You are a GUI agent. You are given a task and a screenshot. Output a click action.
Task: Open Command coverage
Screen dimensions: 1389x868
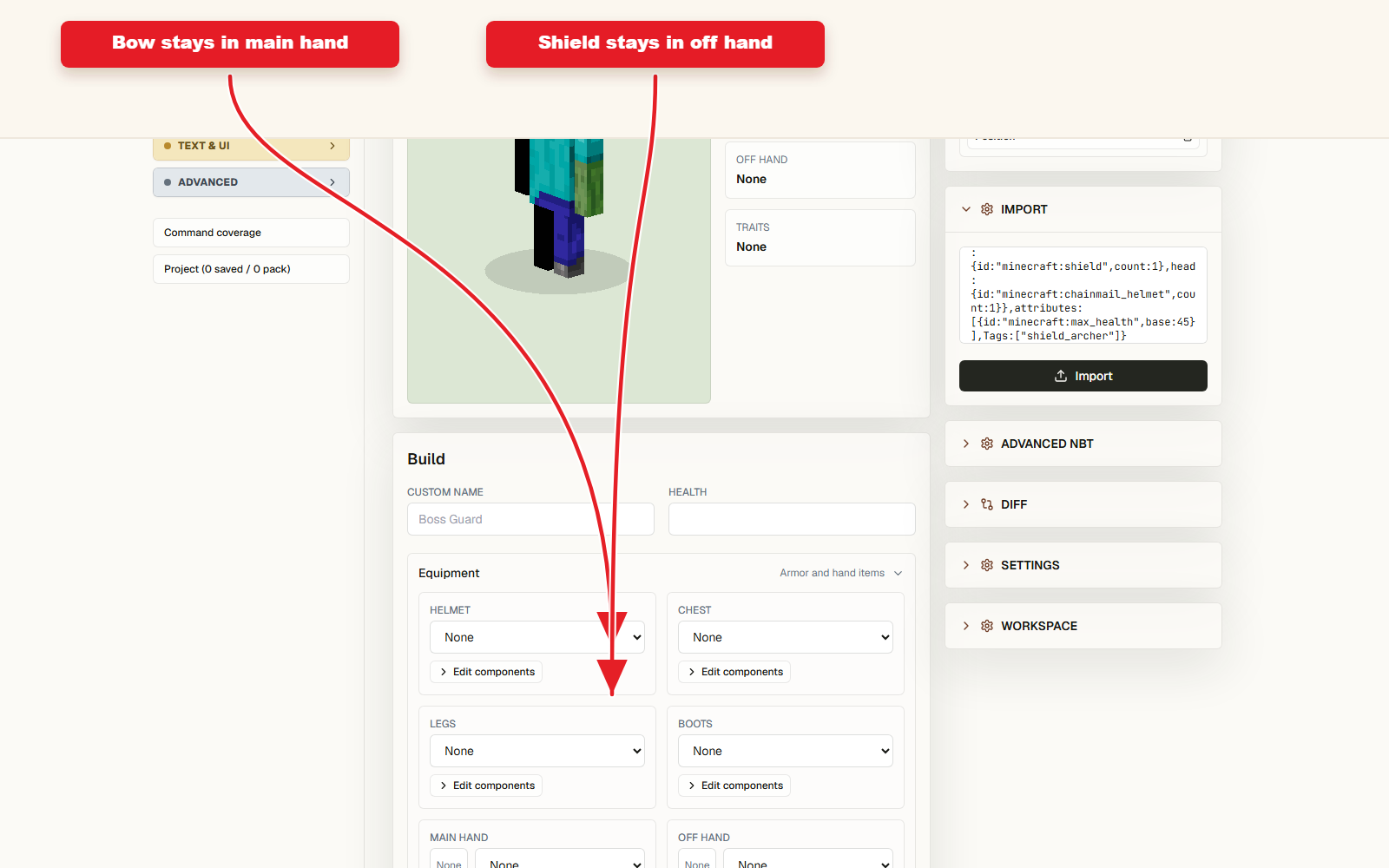pos(251,233)
